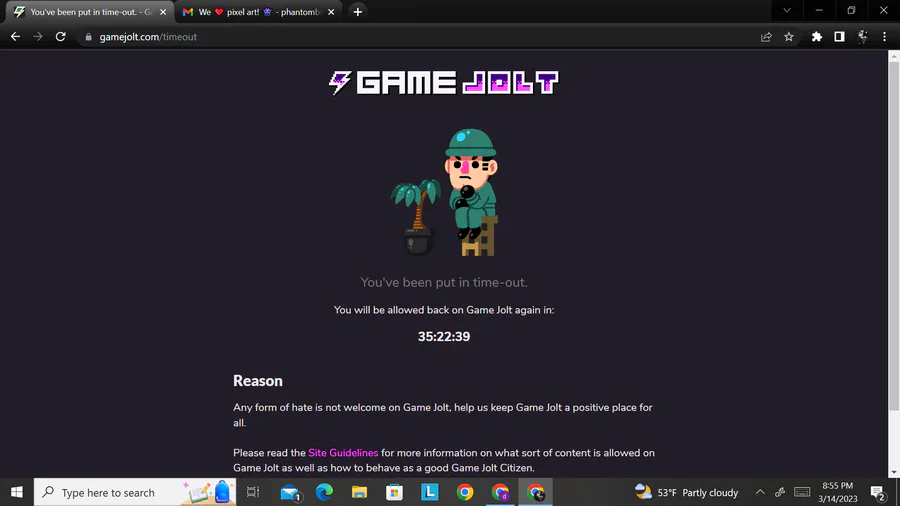Reload the gamejolt.com page

pyautogui.click(x=60, y=37)
